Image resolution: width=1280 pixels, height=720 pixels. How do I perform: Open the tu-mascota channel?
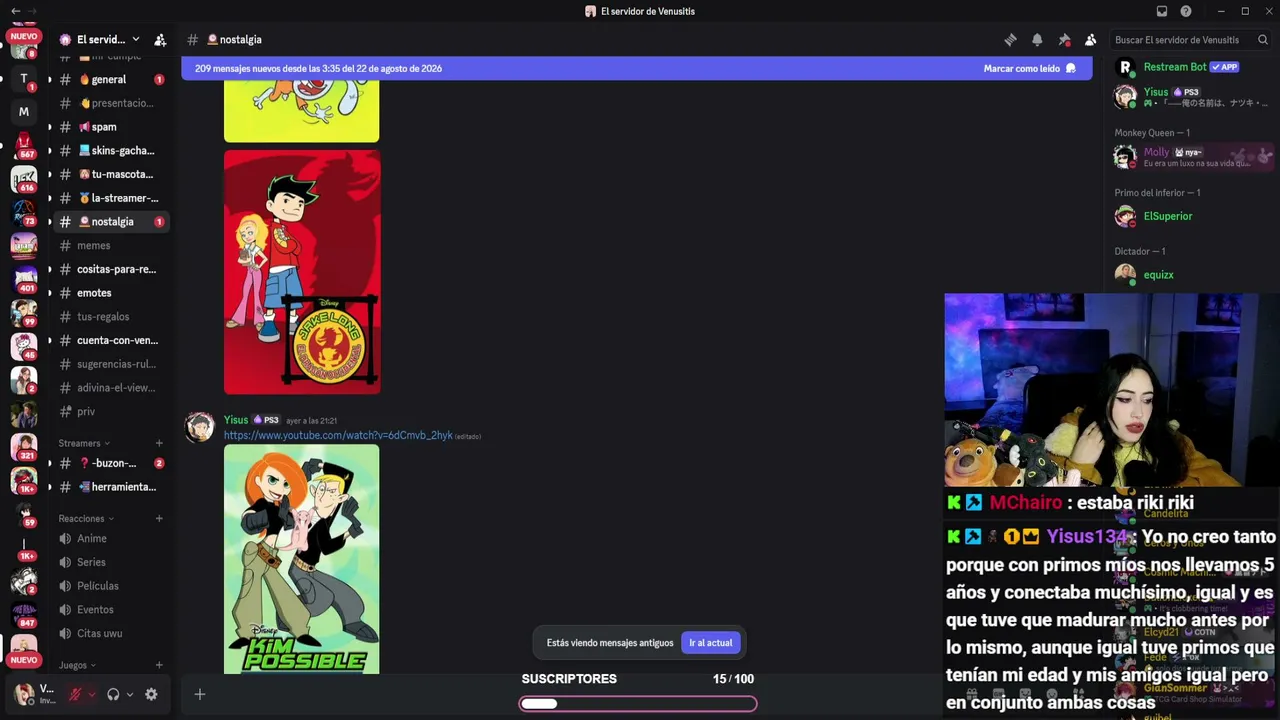111,174
